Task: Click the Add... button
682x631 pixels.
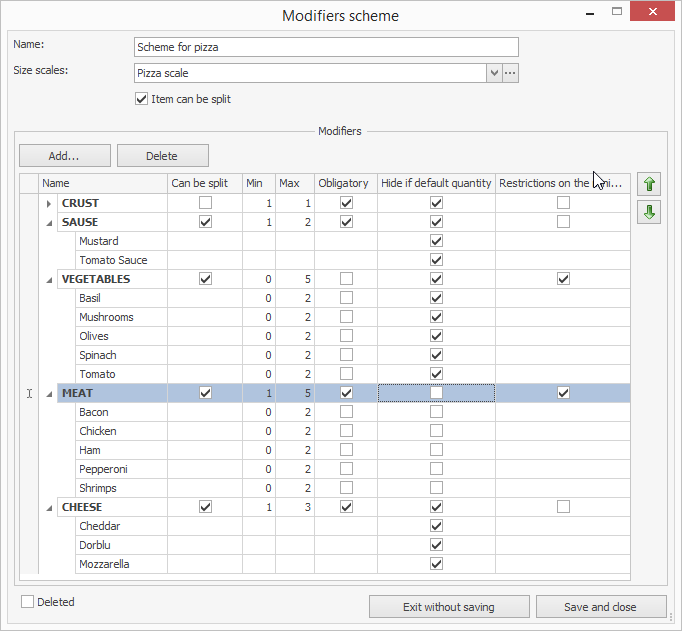Action: coord(64,156)
